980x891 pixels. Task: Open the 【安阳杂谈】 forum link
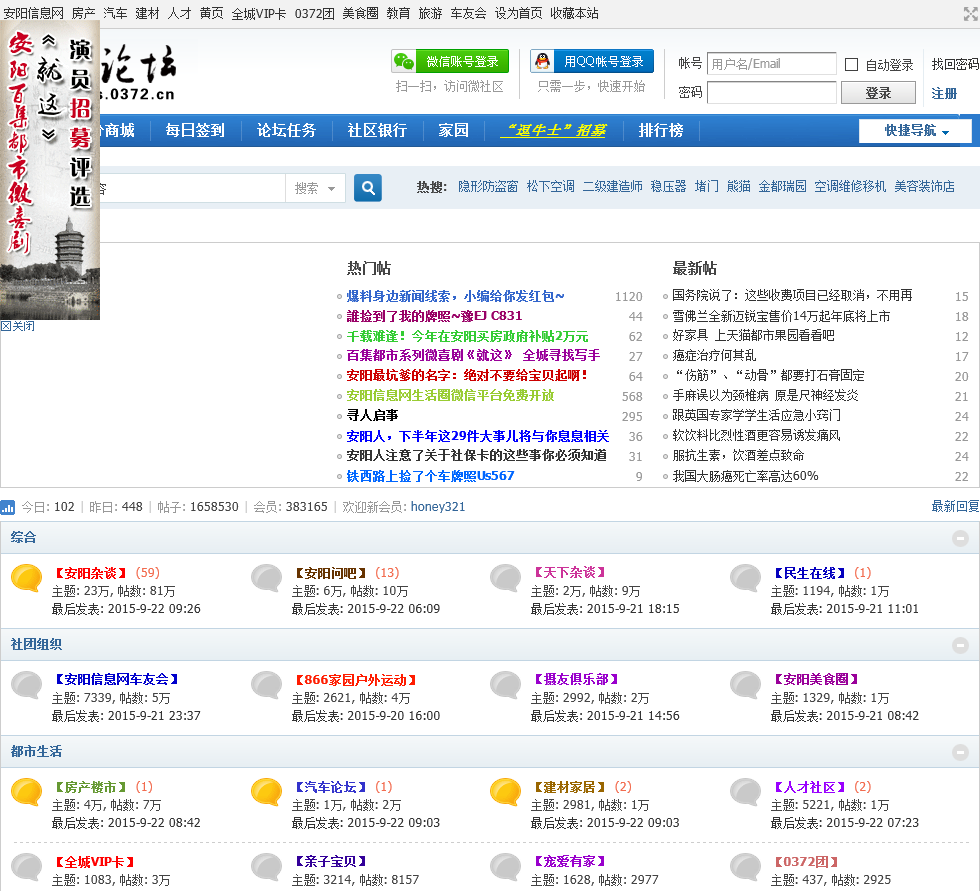(91, 573)
